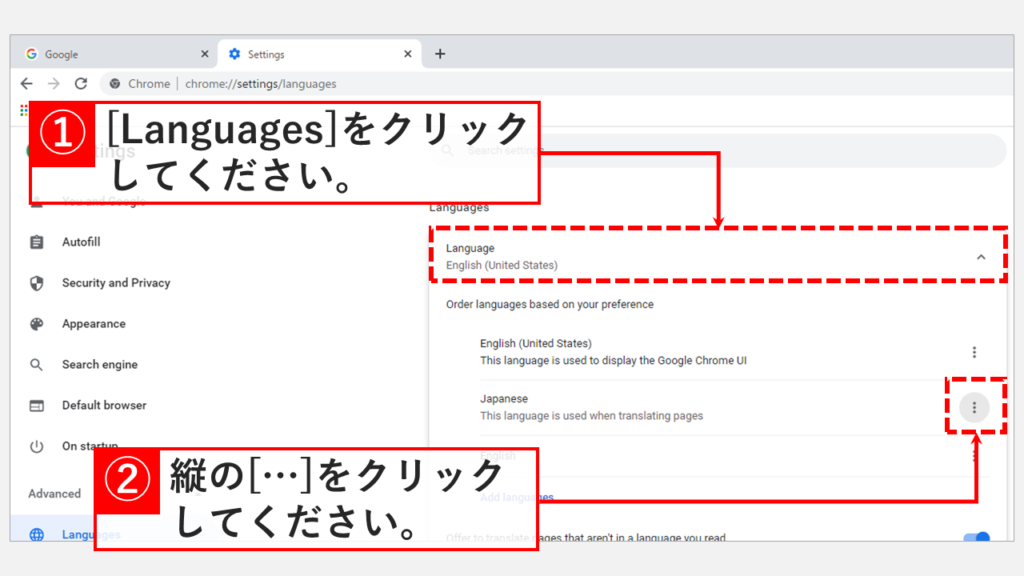Click the Security and Privacy shield icon

[37, 283]
